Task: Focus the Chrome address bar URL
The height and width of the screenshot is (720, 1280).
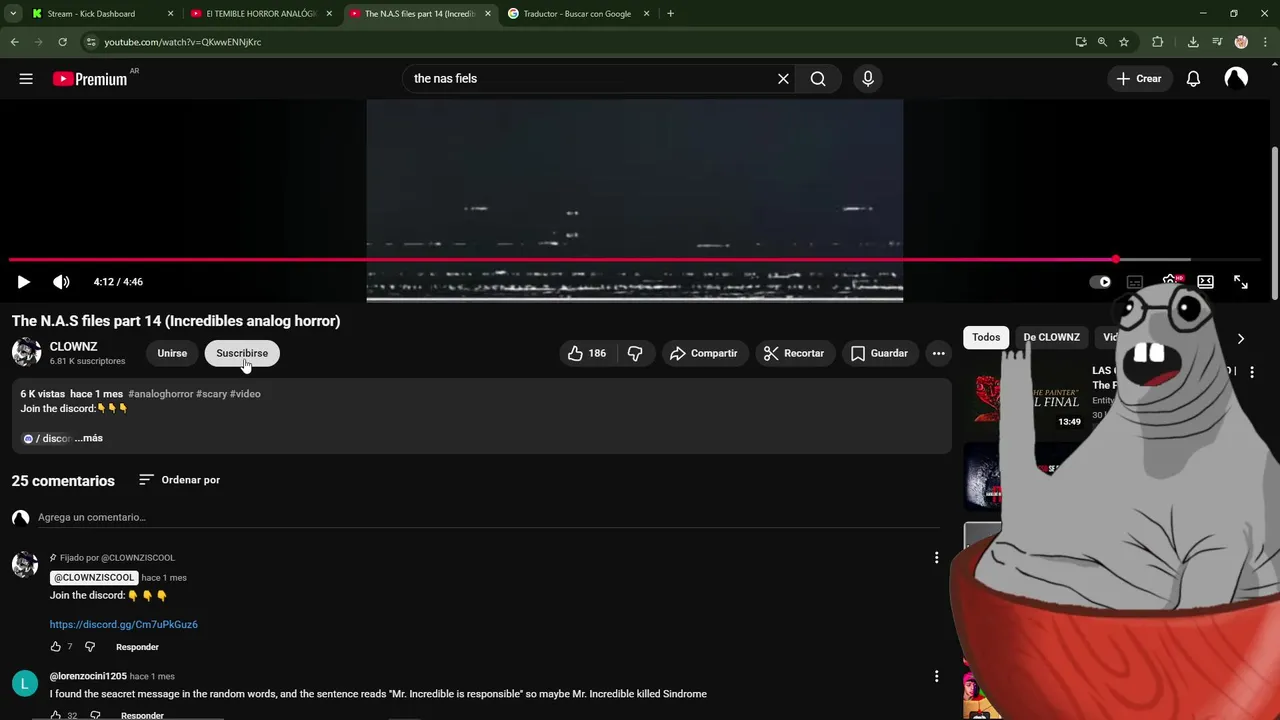Action: pyautogui.click(x=182, y=42)
